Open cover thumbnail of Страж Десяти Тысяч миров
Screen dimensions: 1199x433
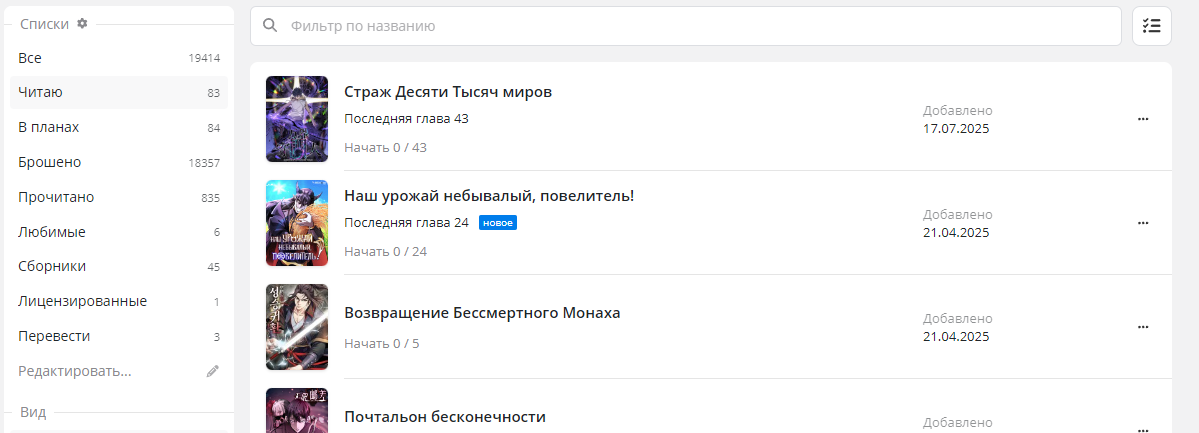297,119
